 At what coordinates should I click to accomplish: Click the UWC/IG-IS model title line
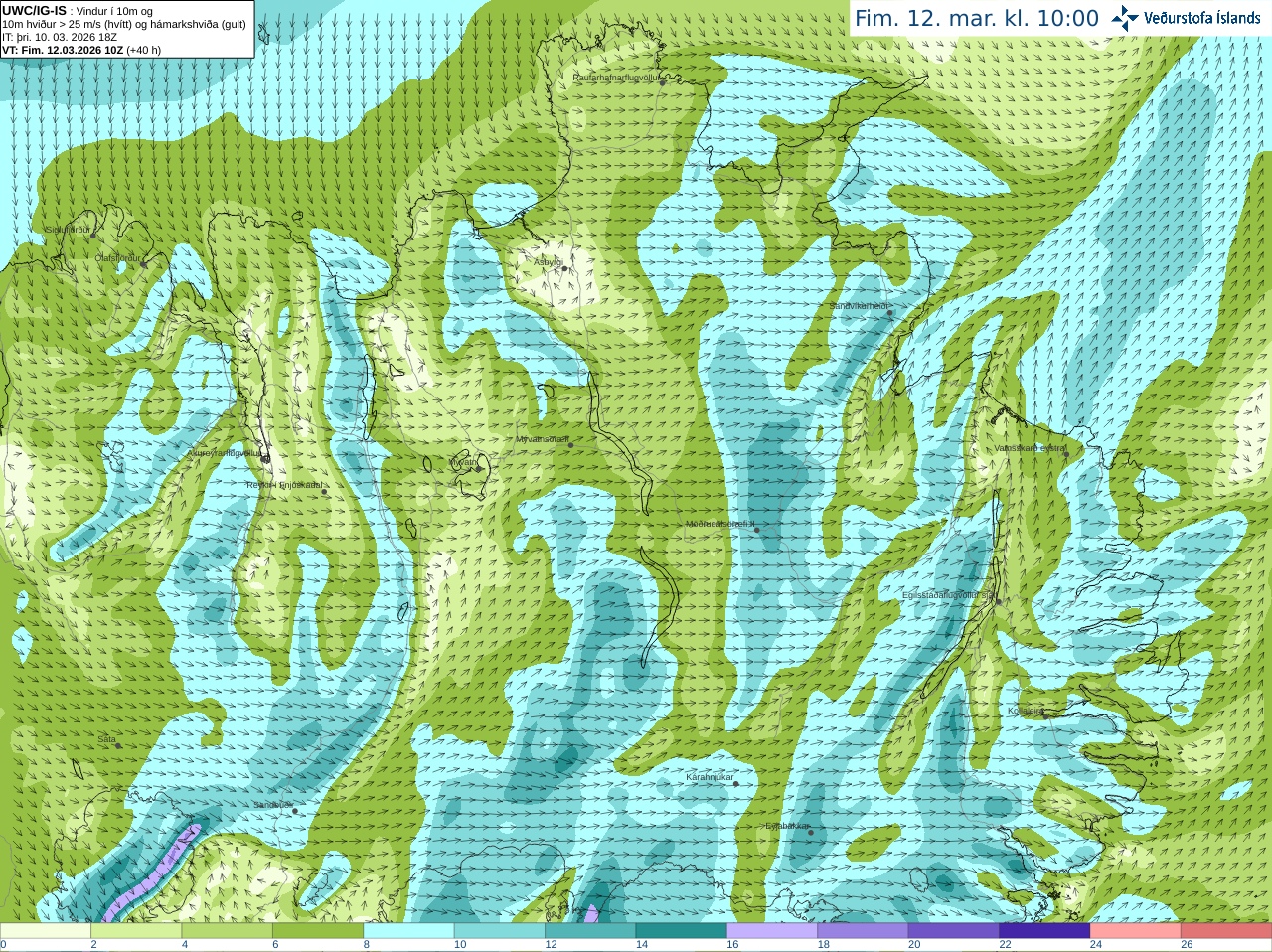pos(78,11)
